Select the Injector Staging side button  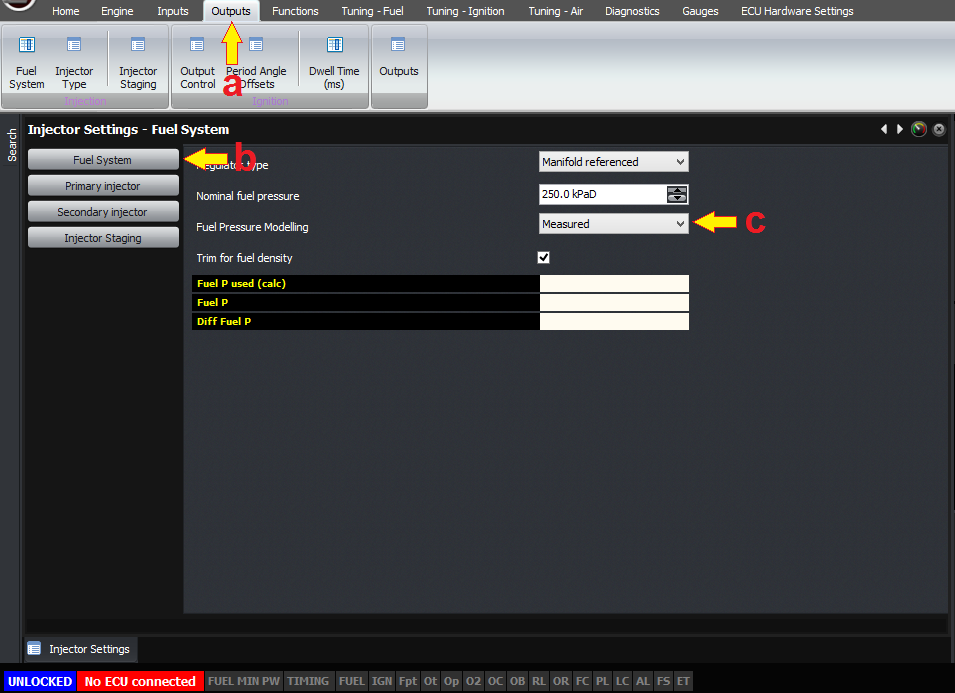coord(103,238)
